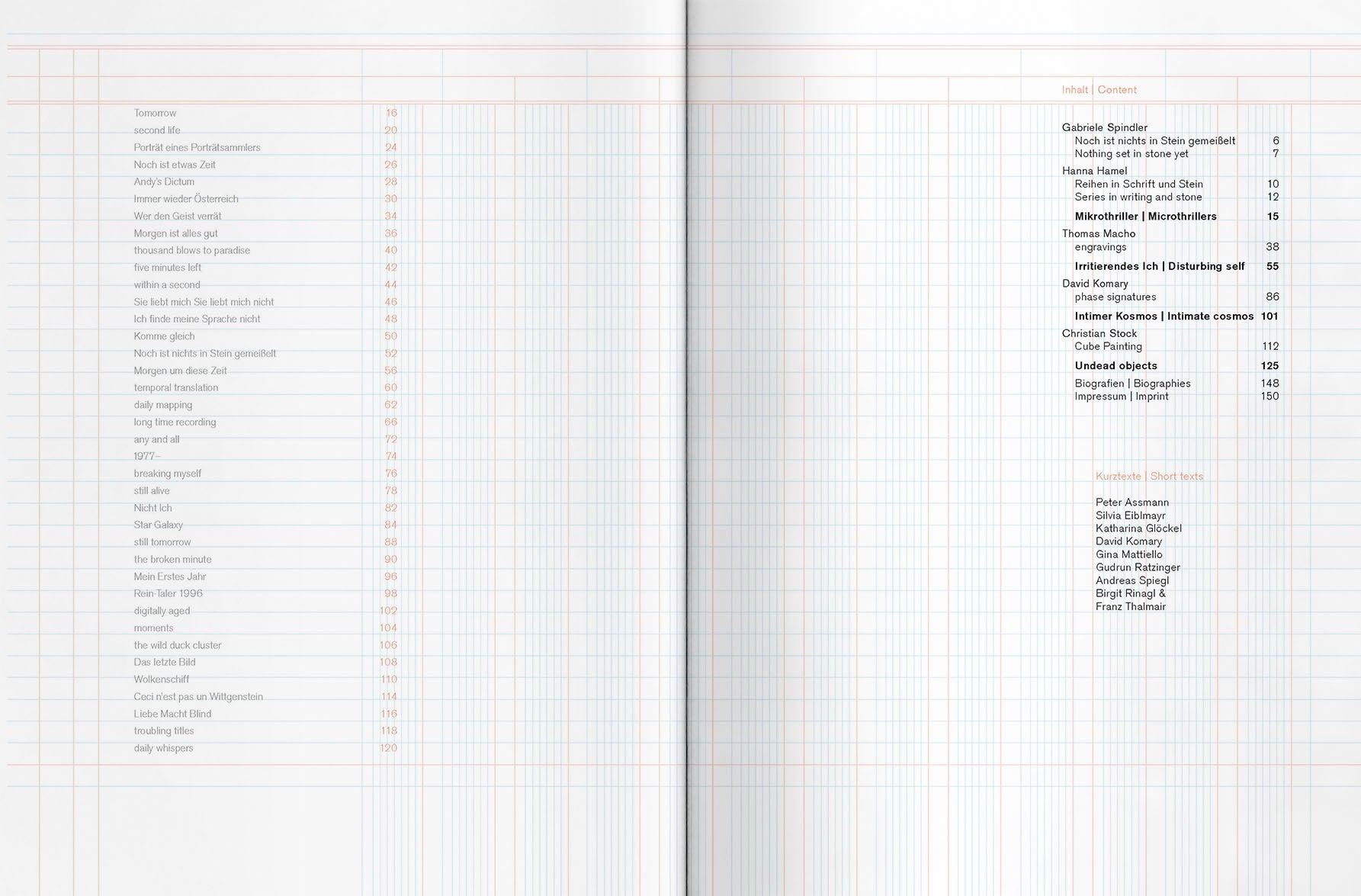Click 'Biografien | Biographies' entry
1361x896 pixels.
pos(1132,384)
